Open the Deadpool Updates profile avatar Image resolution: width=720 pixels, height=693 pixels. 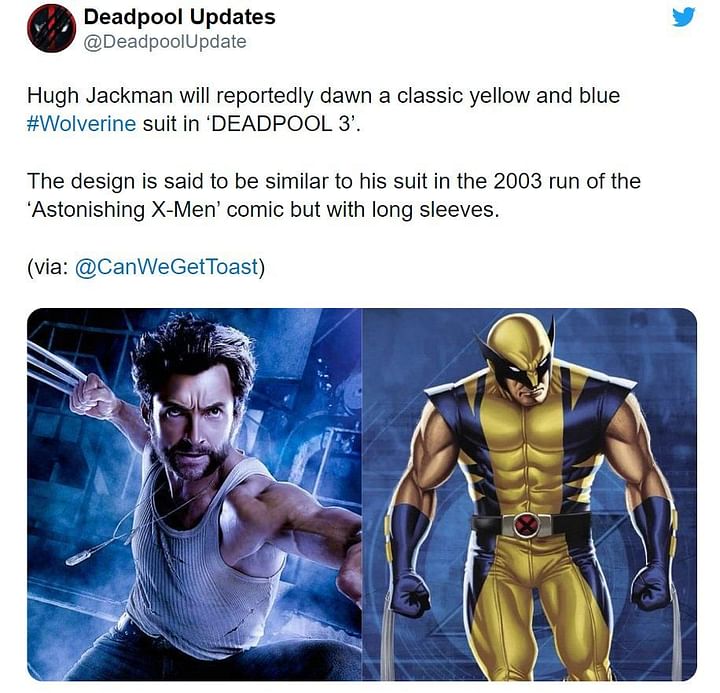click(x=51, y=28)
